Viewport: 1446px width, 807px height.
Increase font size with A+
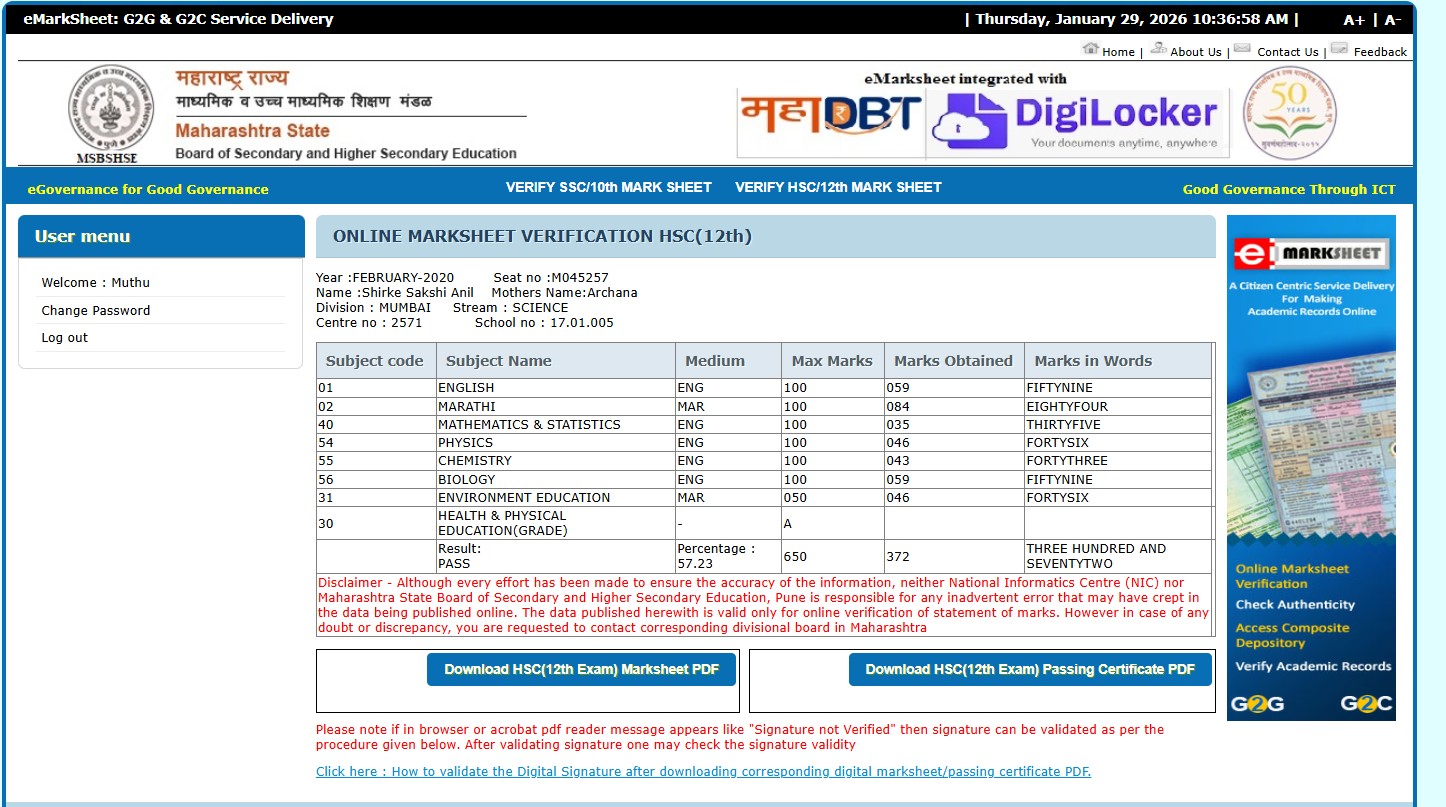(1354, 20)
